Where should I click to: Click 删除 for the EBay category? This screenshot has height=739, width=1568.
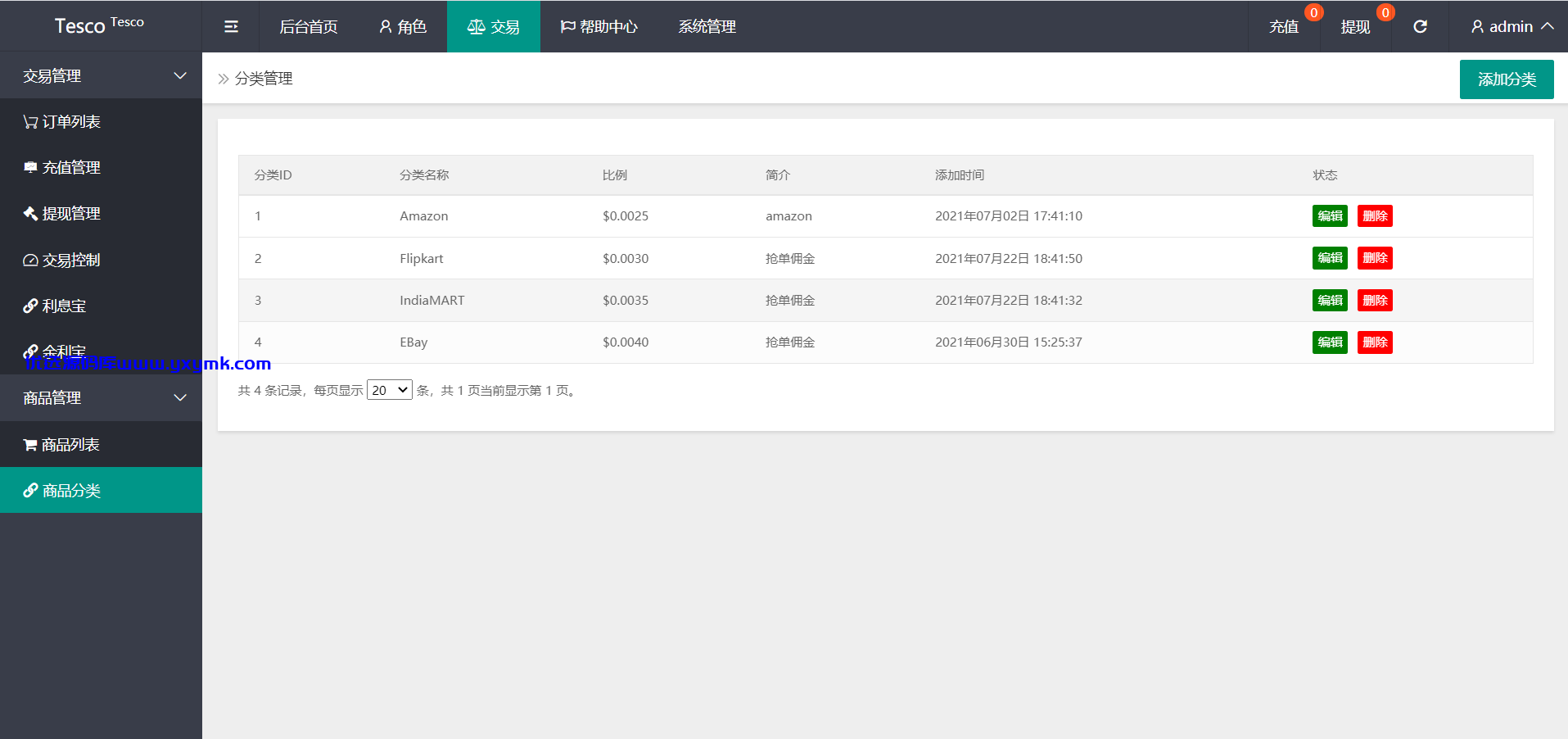click(x=1375, y=342)
